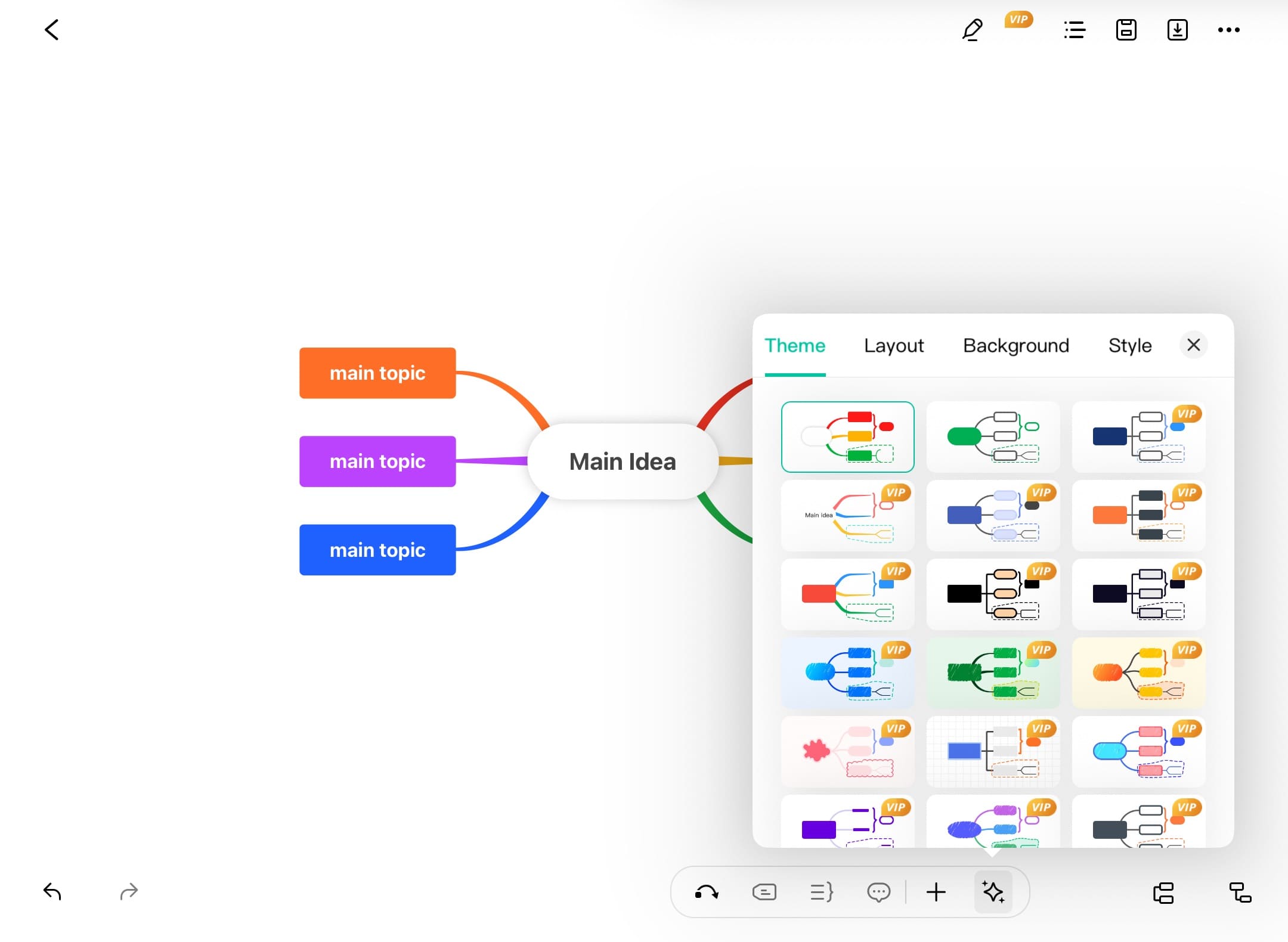Undo the last action
Image resolution: width=1288 pixels, height=942 pixels.
coord(52,892)
